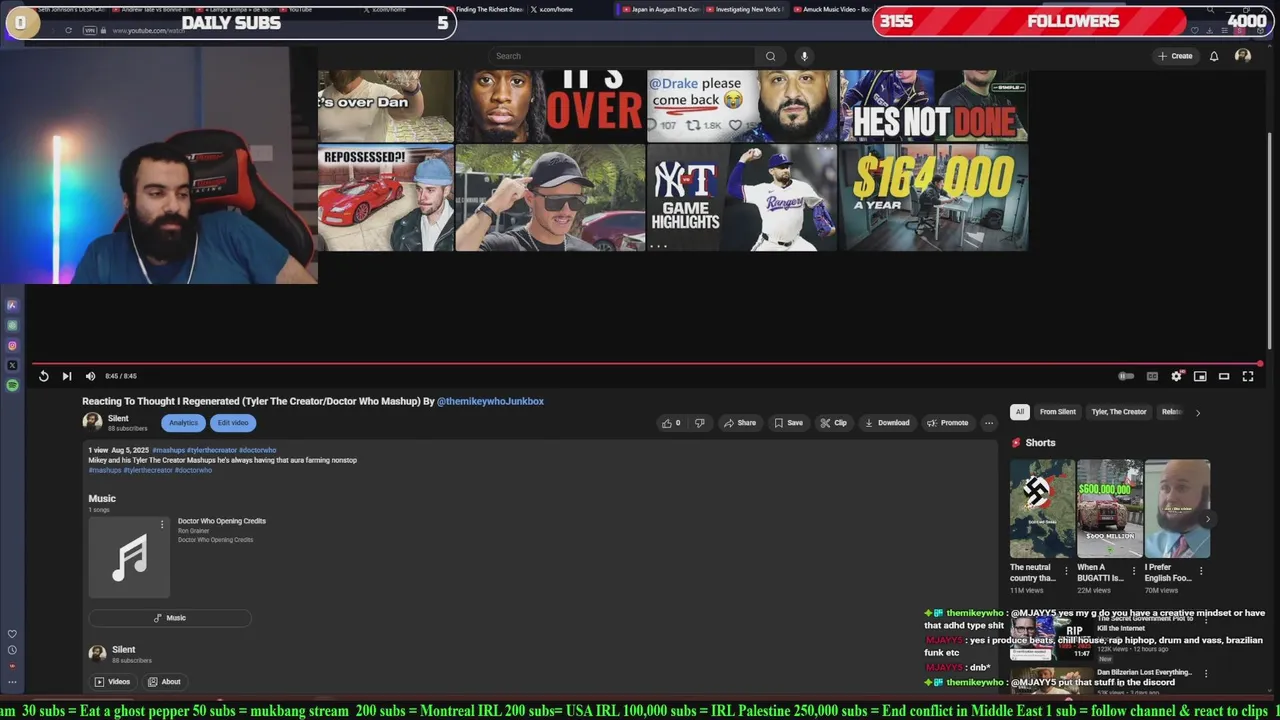Promote the video
1280x720 pixels.
pyautogui.click(x=948, y=423)
